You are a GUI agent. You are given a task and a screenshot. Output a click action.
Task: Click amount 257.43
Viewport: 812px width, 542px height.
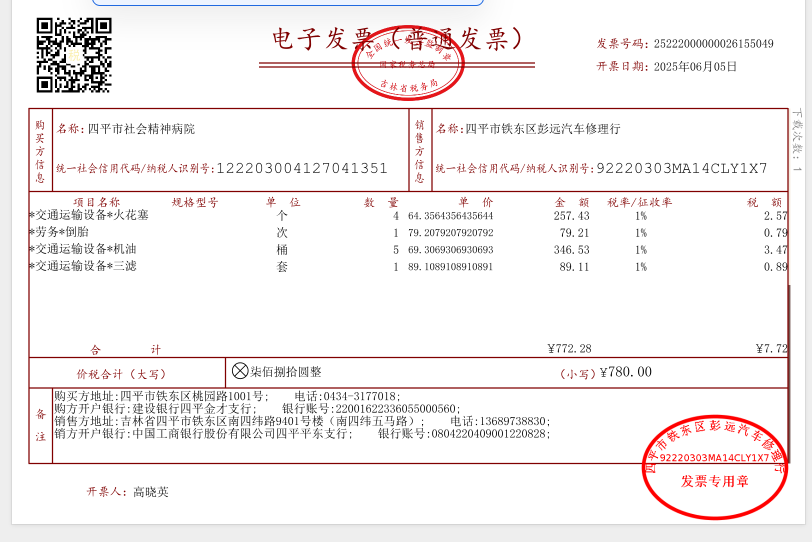click(572, 216)
